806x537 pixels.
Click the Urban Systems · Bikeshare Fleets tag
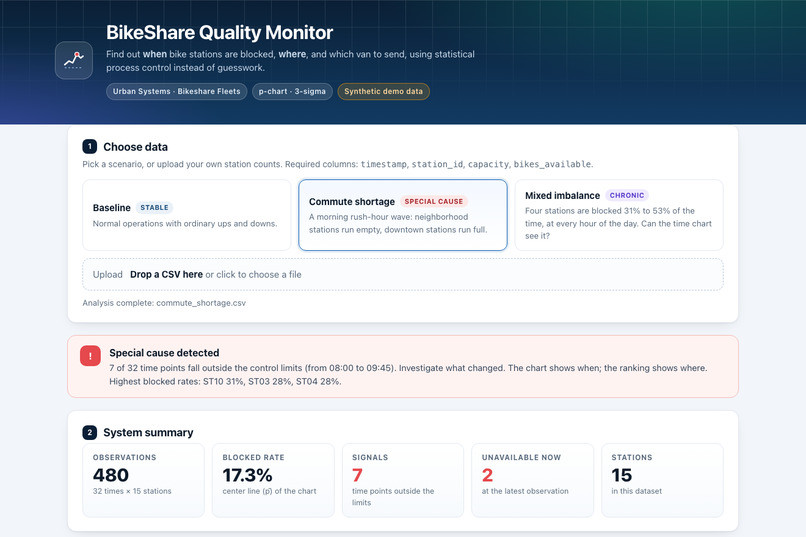pos(177,91)
